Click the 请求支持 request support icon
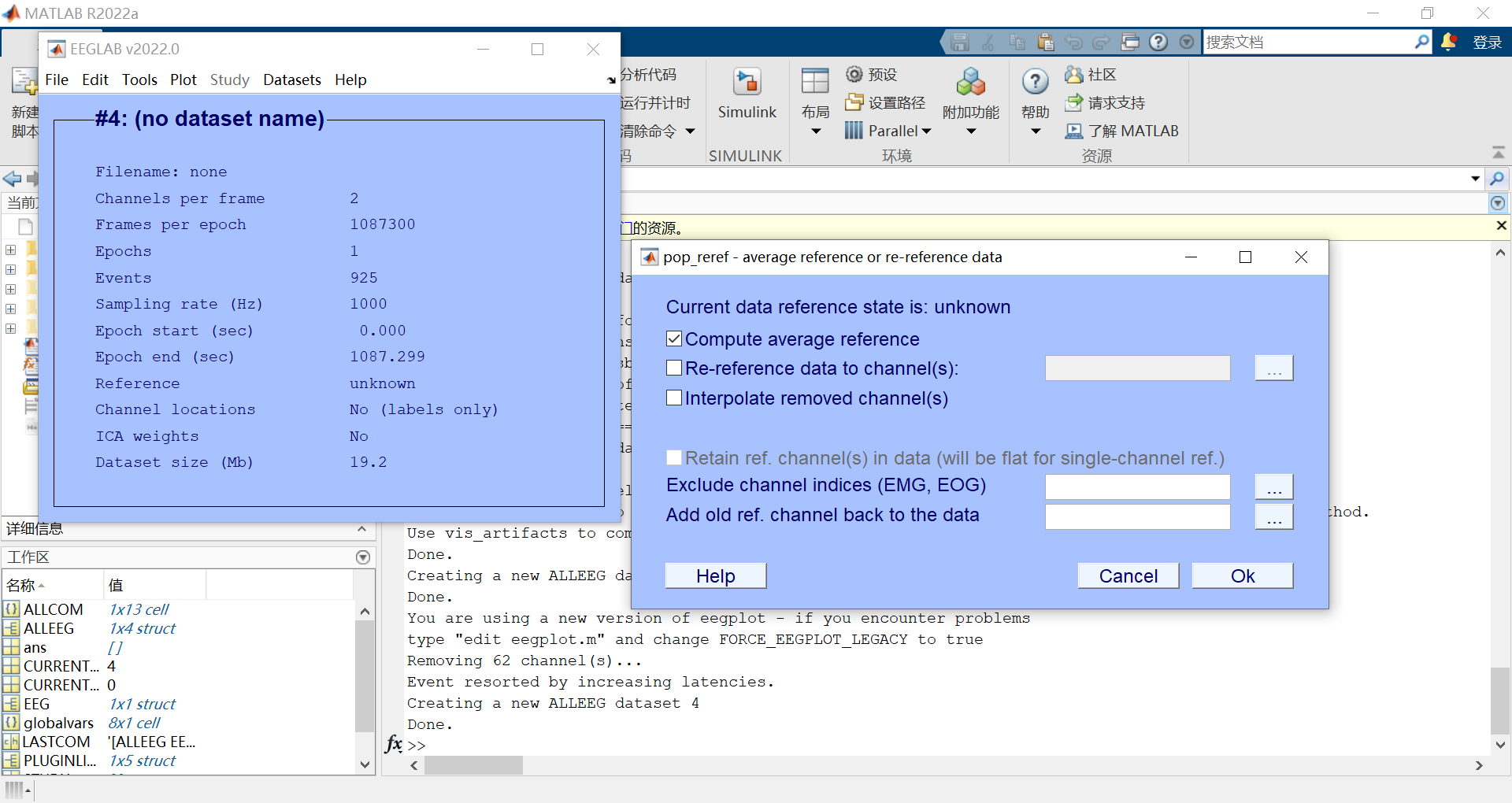The height and width of the screenshot is (803, 1512). [x=1074, y=102]
